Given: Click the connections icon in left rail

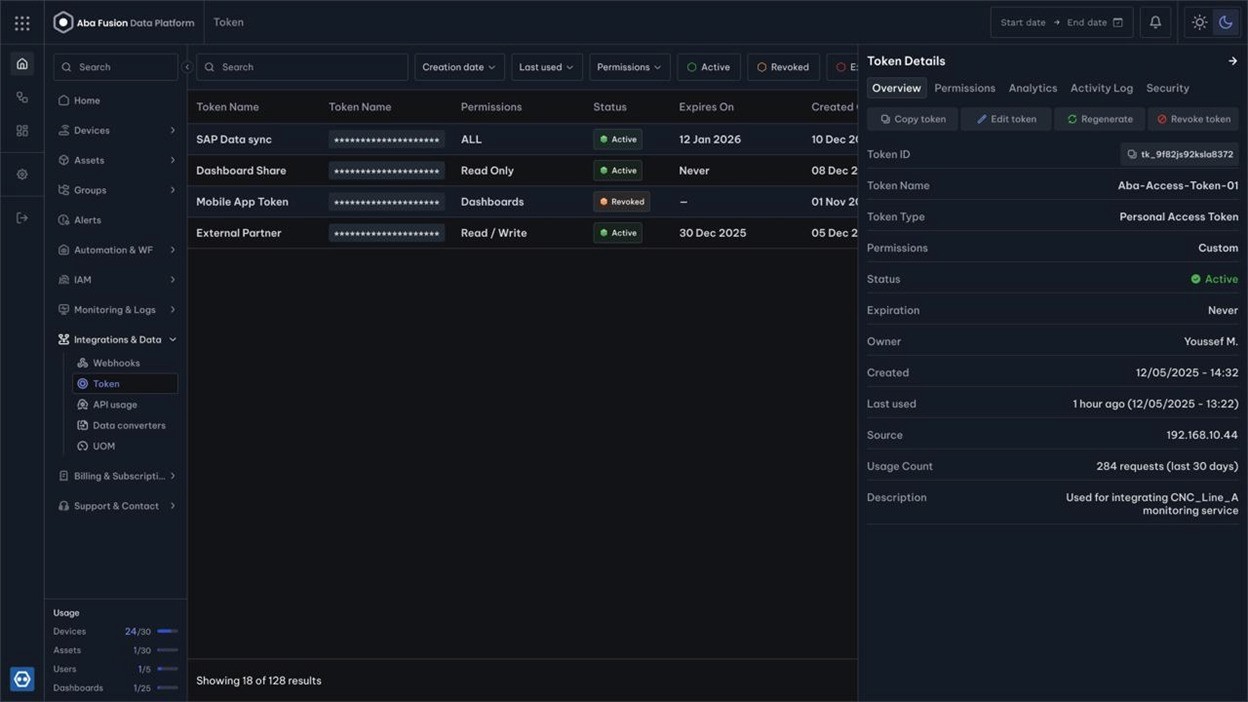Looking at the screenshot, I should click(22, 98).
